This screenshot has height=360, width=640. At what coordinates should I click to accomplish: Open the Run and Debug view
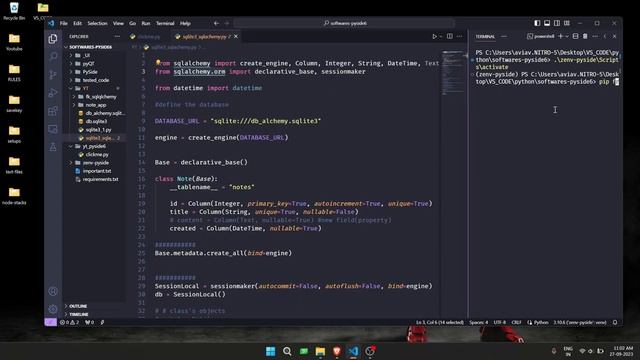point(53,93)
